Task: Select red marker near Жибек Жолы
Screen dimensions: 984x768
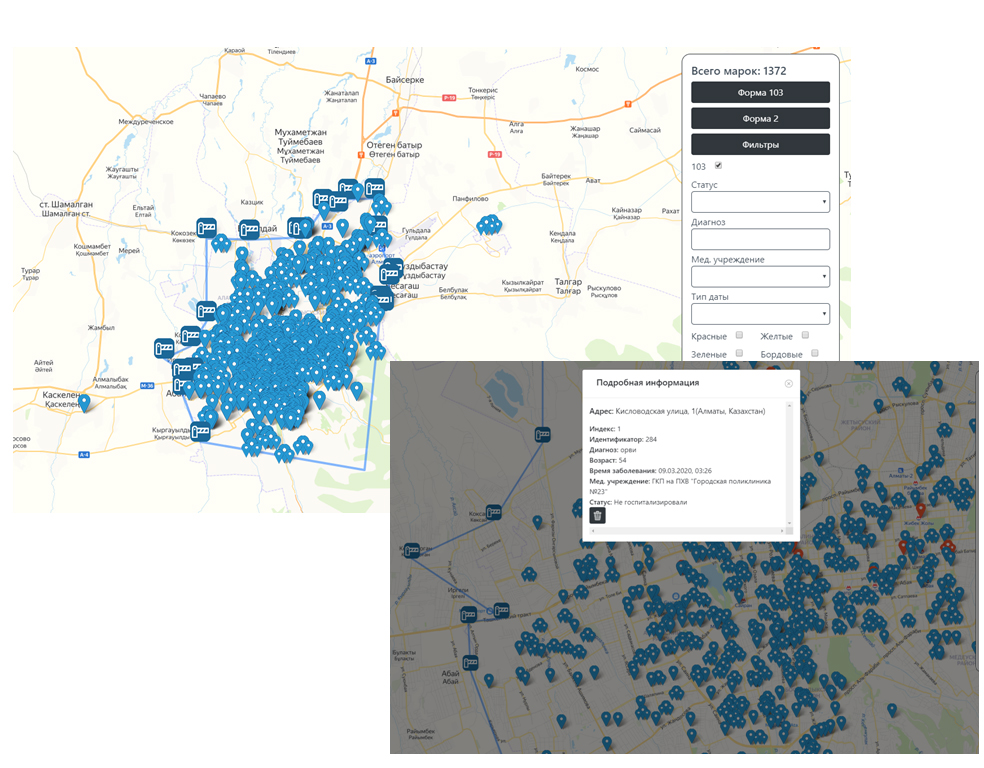Action: [921, 509]
